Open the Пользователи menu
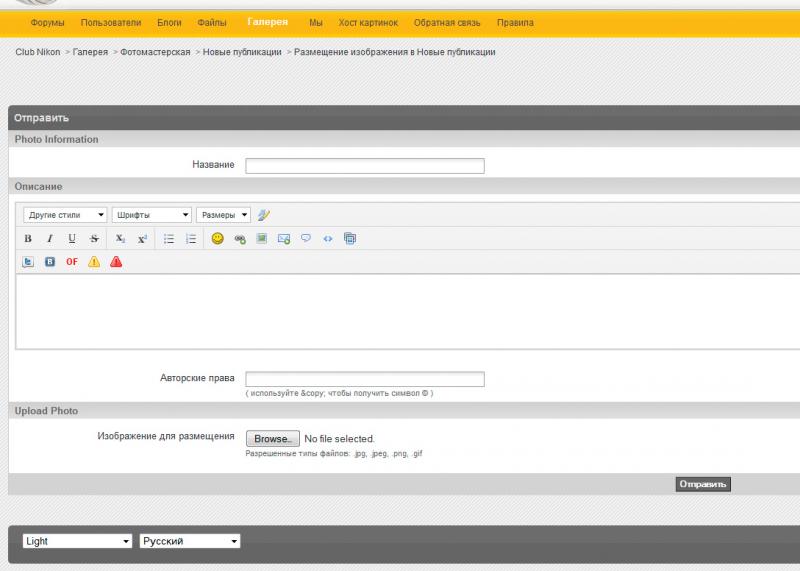Screen dimensions: 800x571 coord(111,22)
